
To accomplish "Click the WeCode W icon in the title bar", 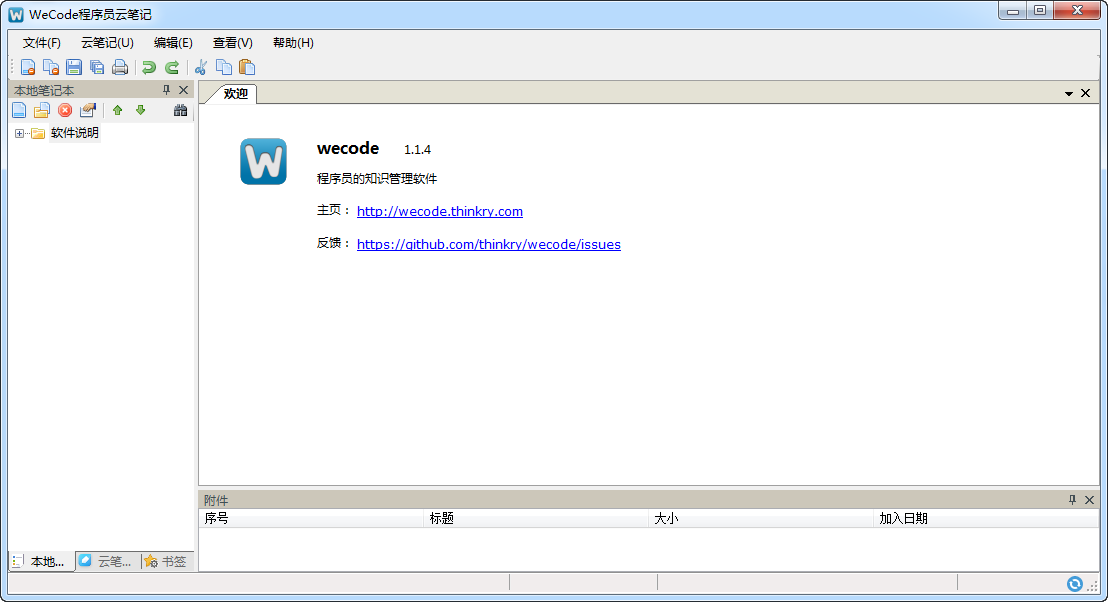I will (16, 14).
